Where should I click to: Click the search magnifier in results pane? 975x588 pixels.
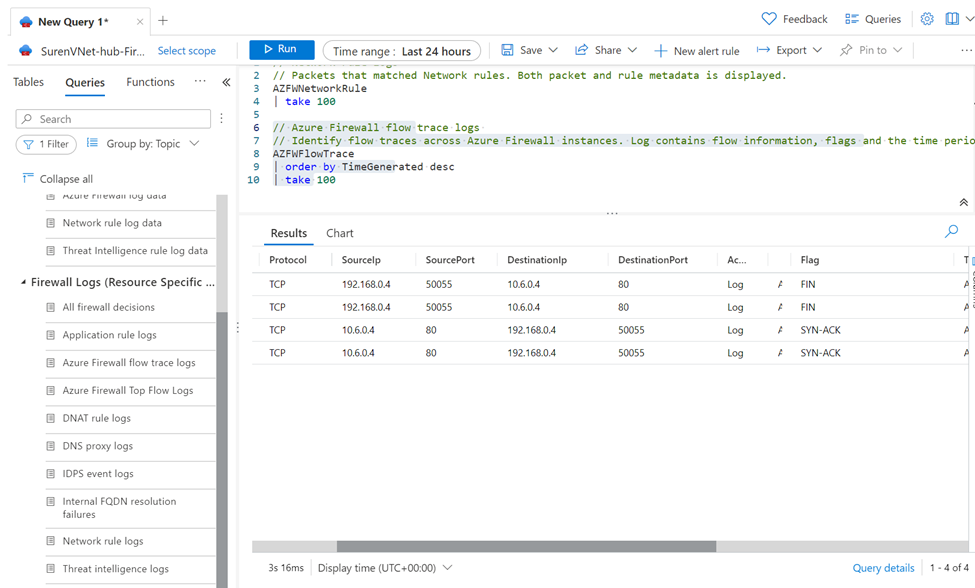(x=951, y=231)
